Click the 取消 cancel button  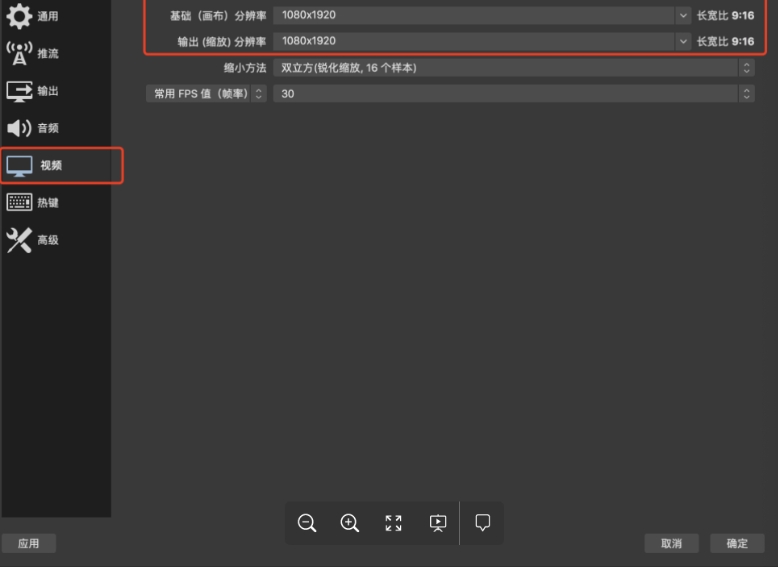tap(671, 543)
